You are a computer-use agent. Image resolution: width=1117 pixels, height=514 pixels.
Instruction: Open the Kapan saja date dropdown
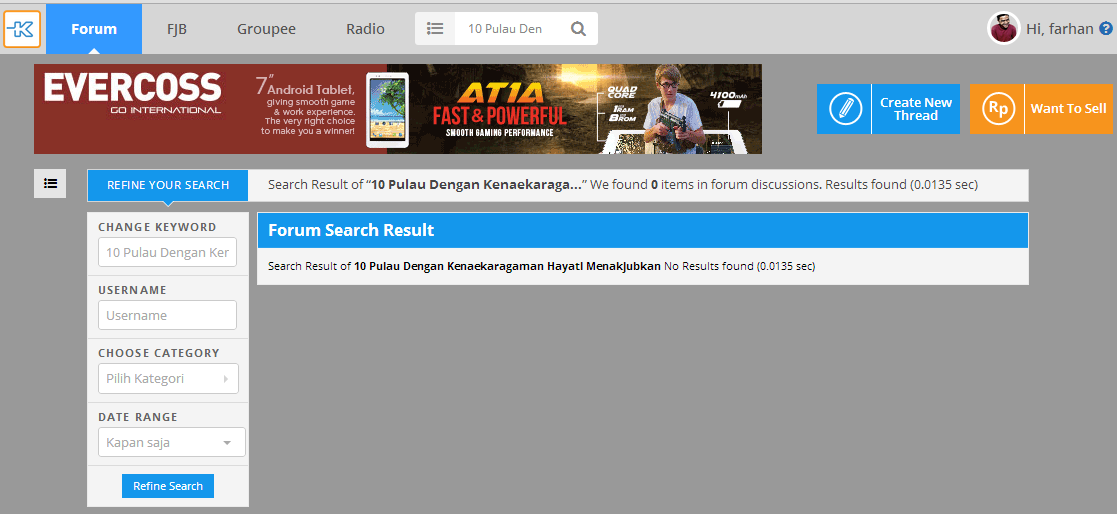pyautogui.click(x=172, y=442)
